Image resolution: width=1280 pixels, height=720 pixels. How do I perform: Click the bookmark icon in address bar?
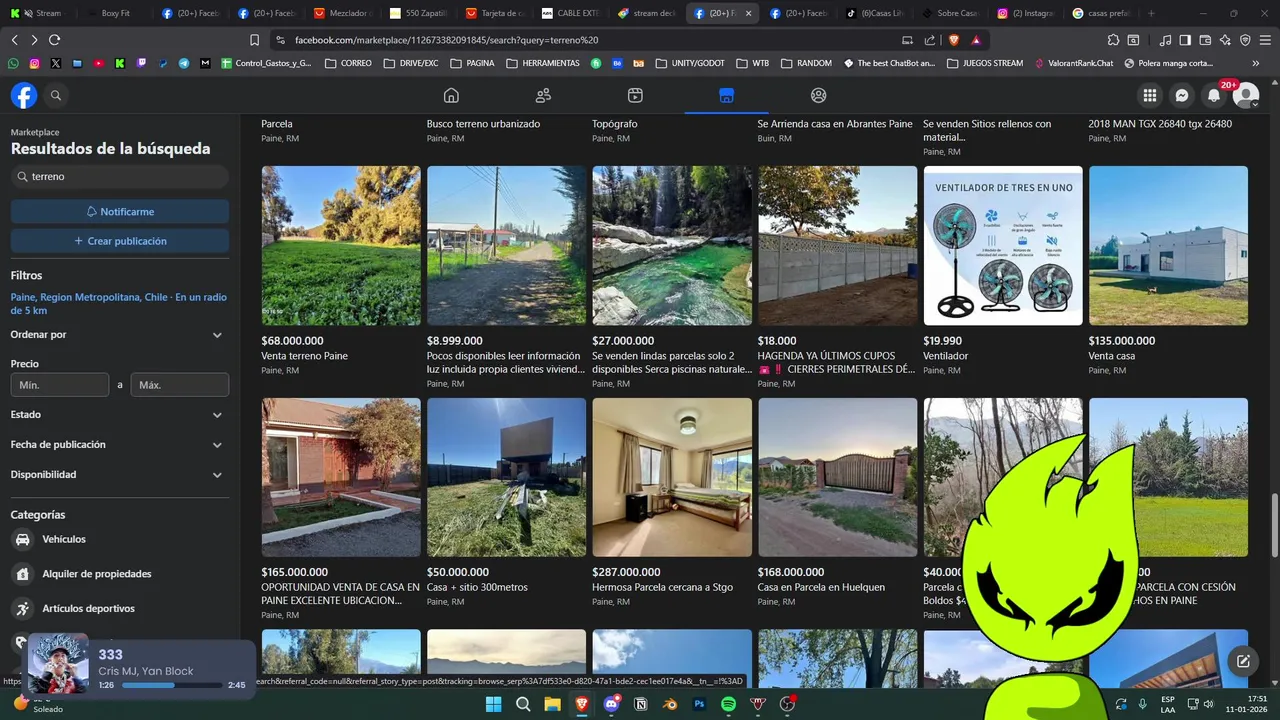[254, 40]
